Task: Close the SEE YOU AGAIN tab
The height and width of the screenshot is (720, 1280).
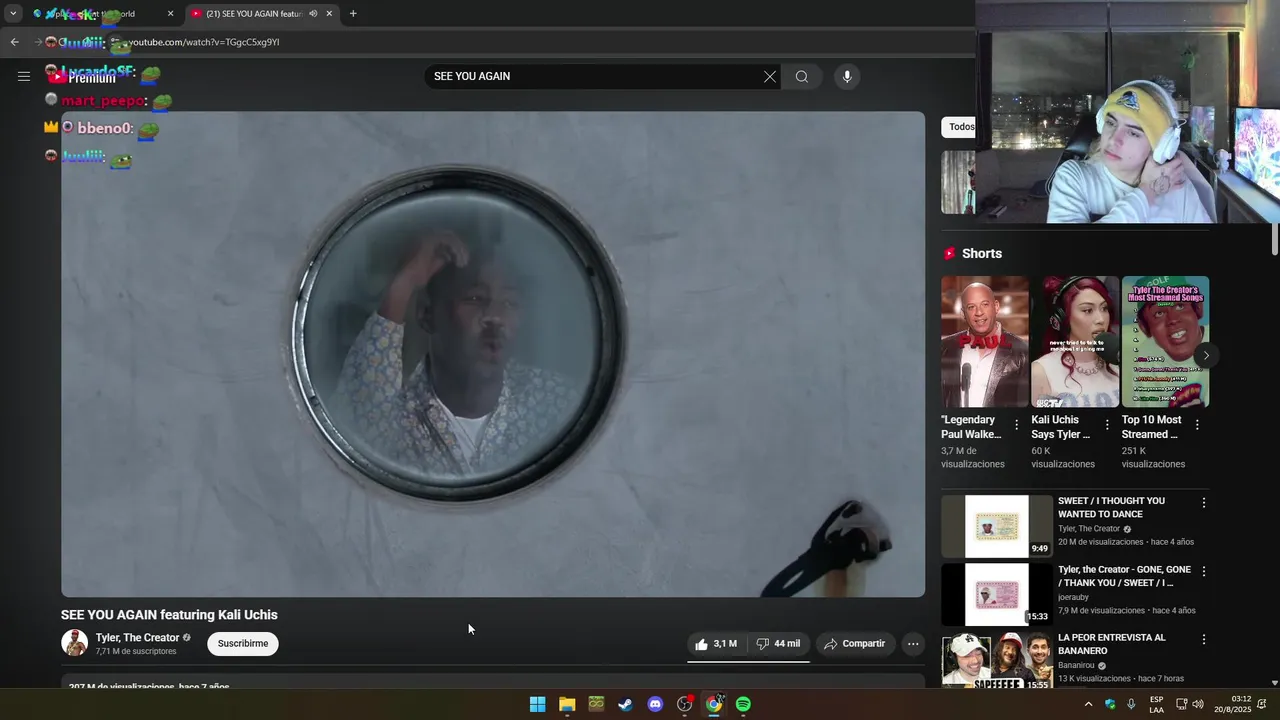Action: tap(329, 14)
